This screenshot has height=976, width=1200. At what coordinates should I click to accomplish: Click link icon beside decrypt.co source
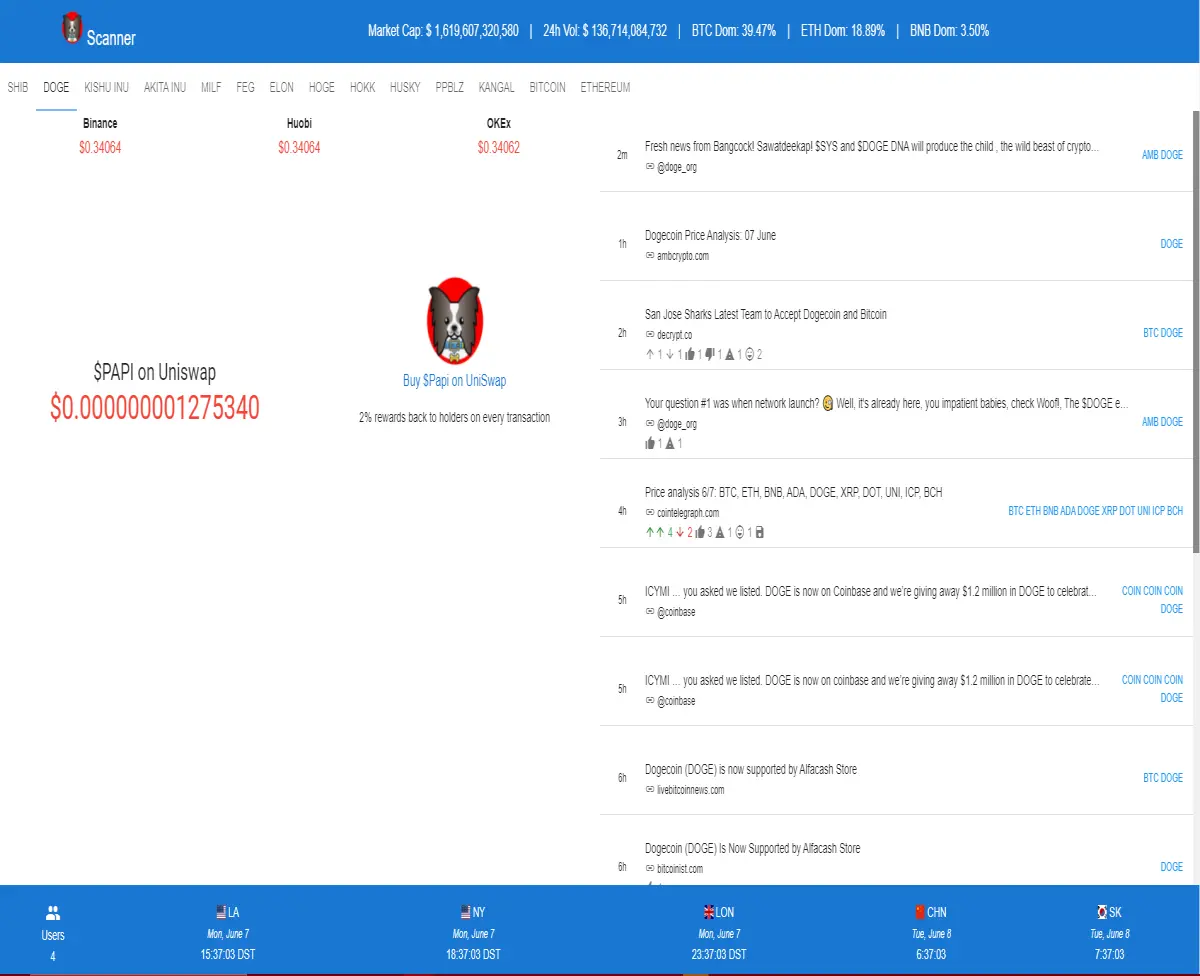coord(650,335)
